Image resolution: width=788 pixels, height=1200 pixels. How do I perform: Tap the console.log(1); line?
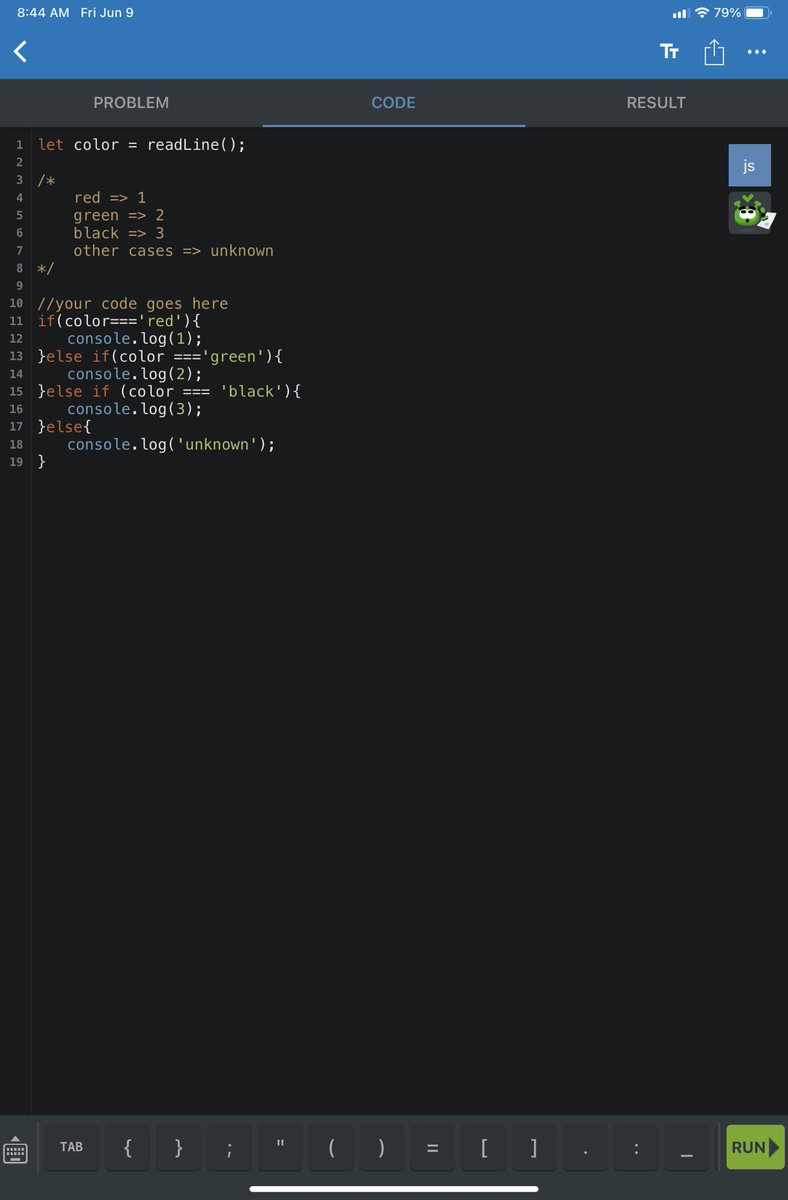(x=135, y=339)
